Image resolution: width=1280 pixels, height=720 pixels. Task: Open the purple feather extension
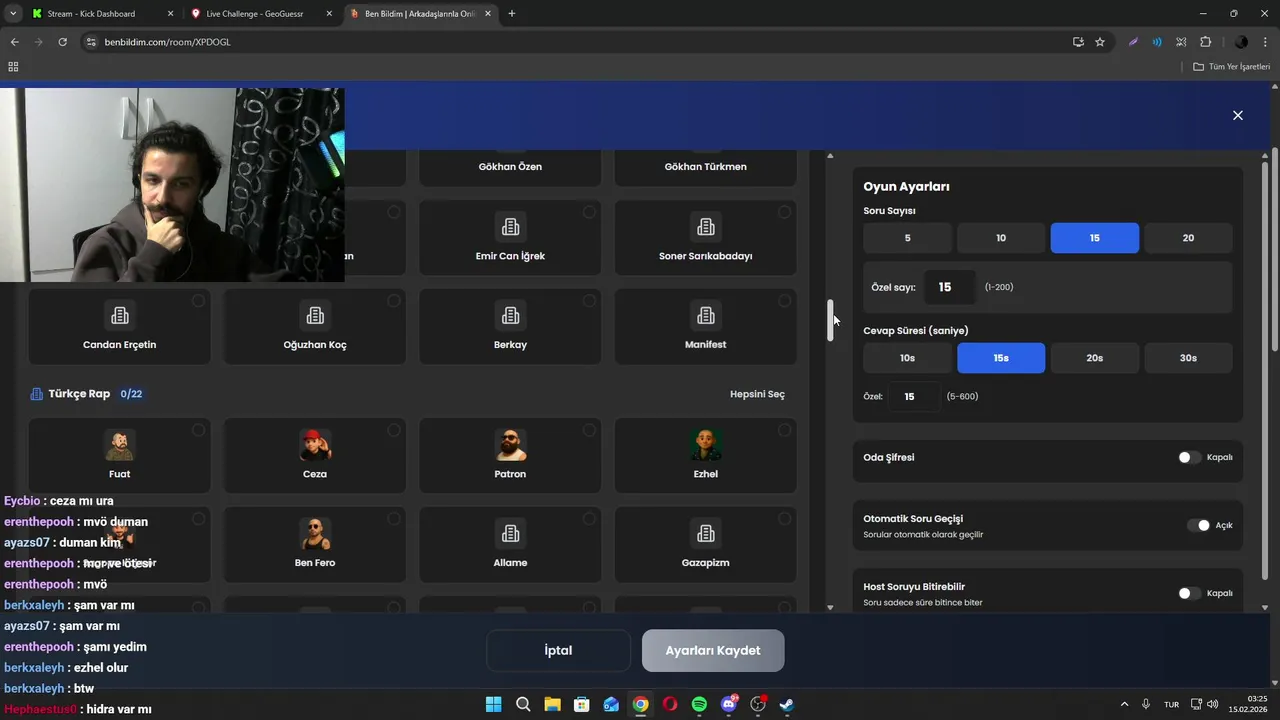coord(1133,42)
